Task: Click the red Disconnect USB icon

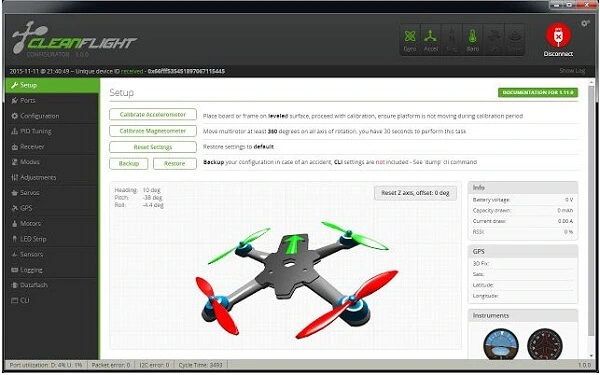Action: click(558, 35)
